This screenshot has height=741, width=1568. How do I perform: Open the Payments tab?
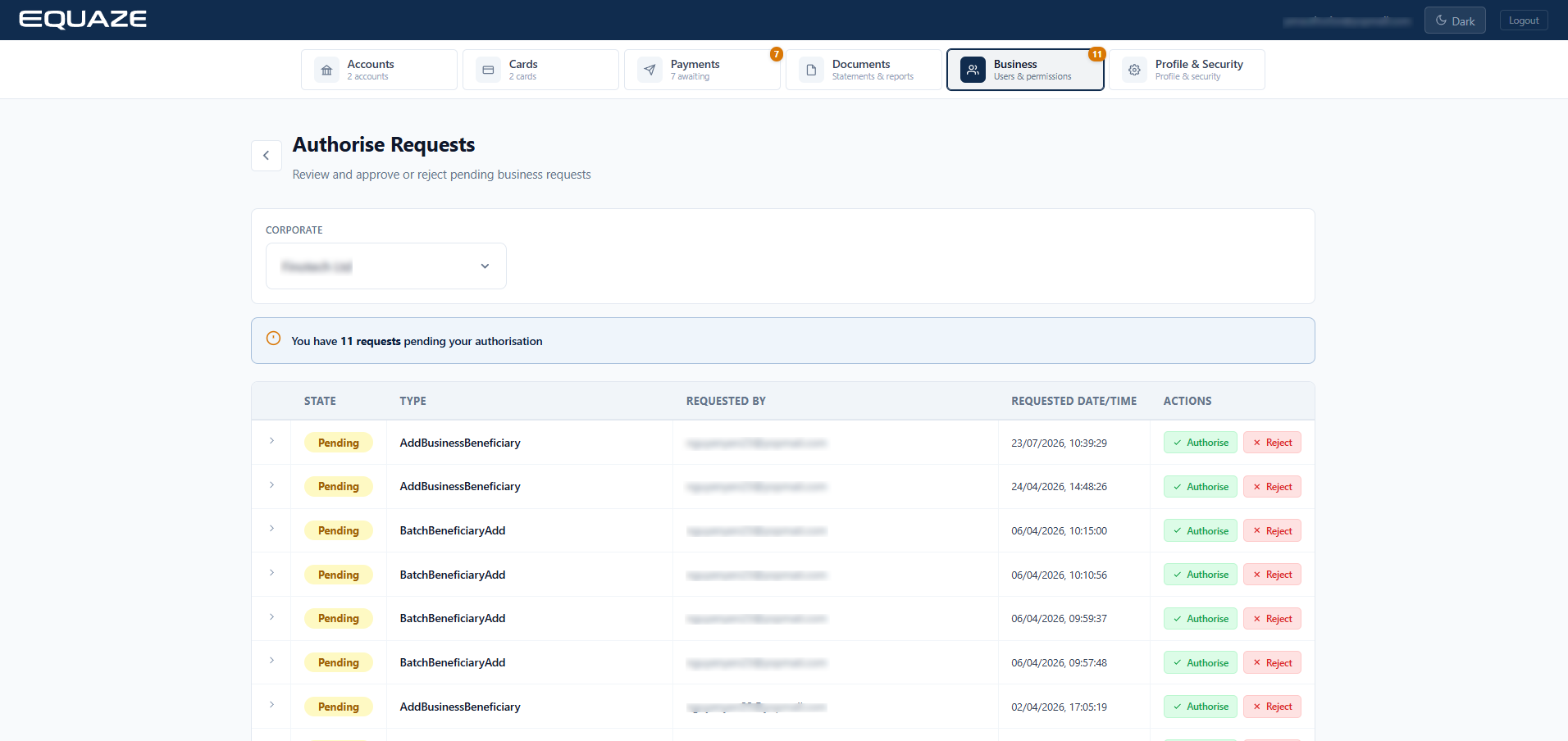702,70
